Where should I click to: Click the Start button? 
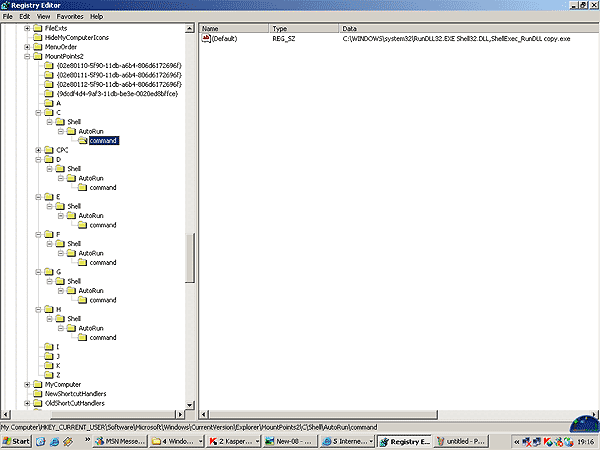pyautogui.click(x=16, y=441)
